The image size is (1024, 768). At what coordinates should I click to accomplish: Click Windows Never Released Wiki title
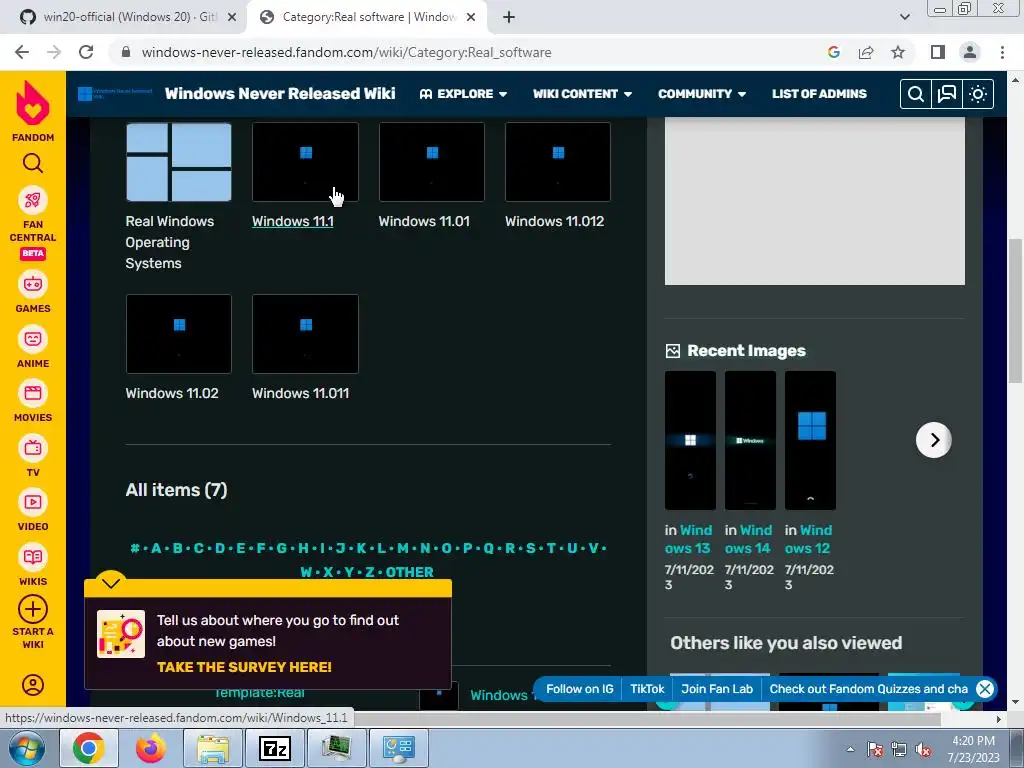pyautogui.click(x=280, y=93)
